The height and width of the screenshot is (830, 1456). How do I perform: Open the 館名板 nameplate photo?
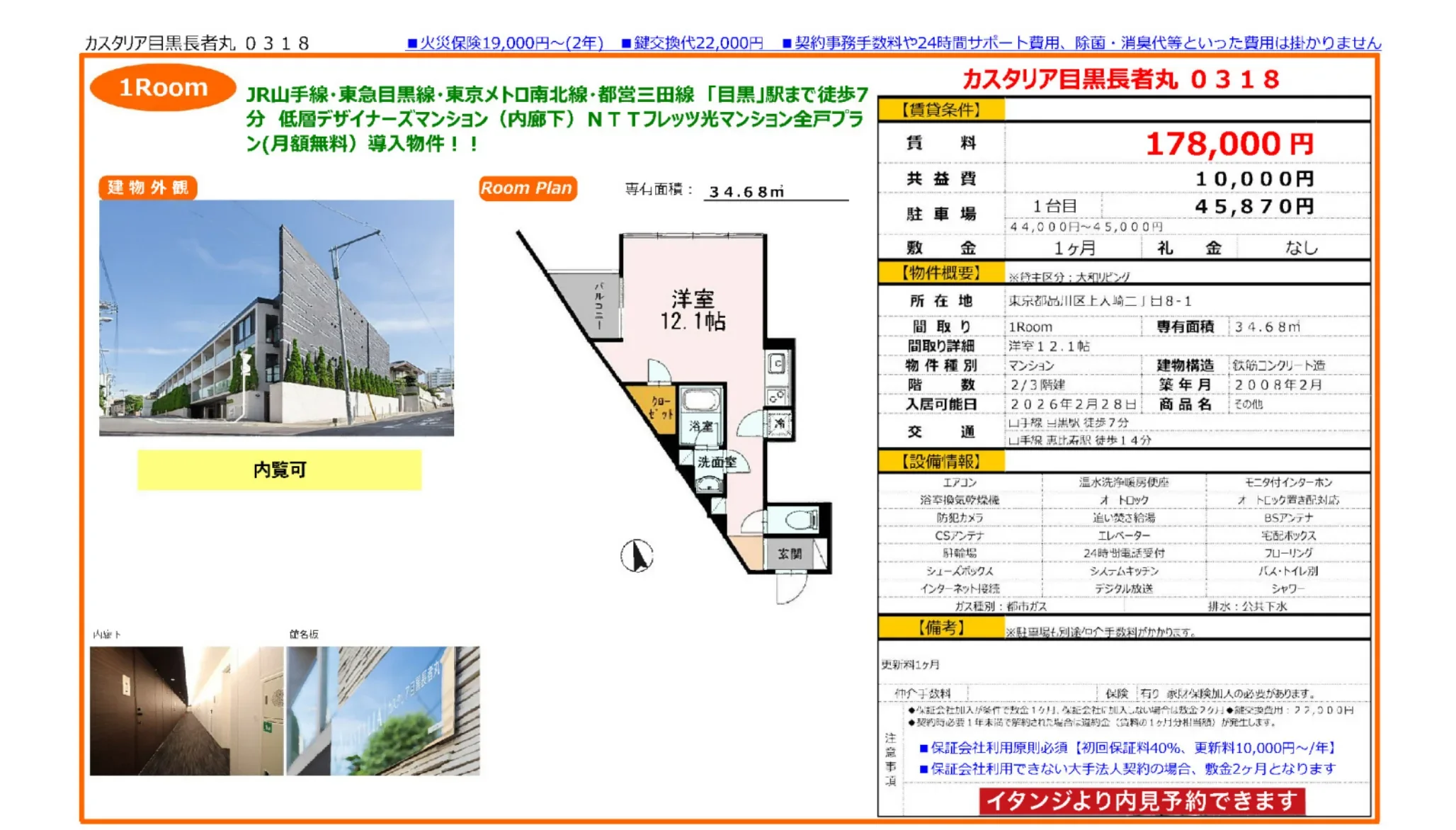(383, 710)
